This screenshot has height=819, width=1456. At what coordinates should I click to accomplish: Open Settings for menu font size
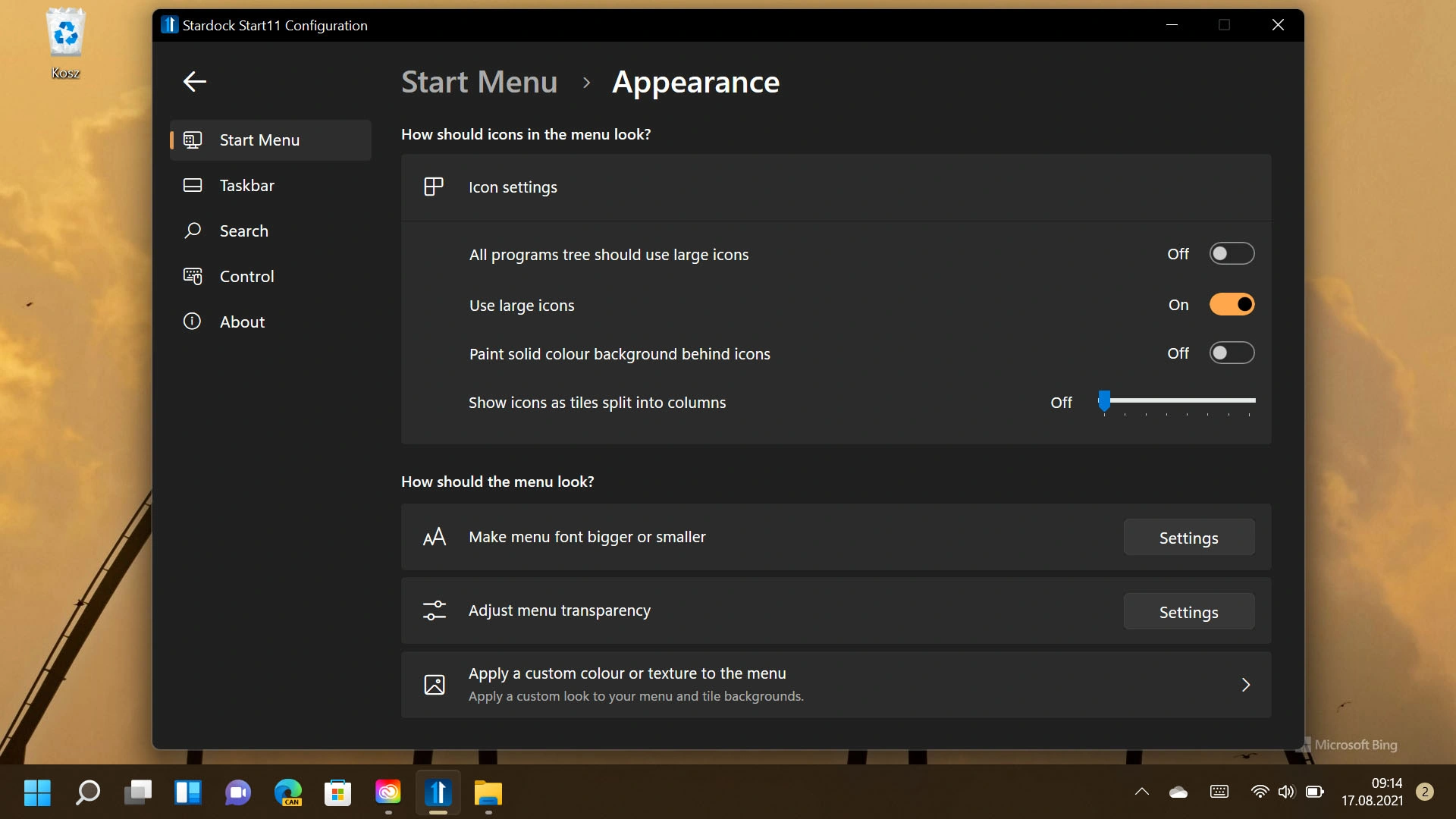[x=1188, y=538]
